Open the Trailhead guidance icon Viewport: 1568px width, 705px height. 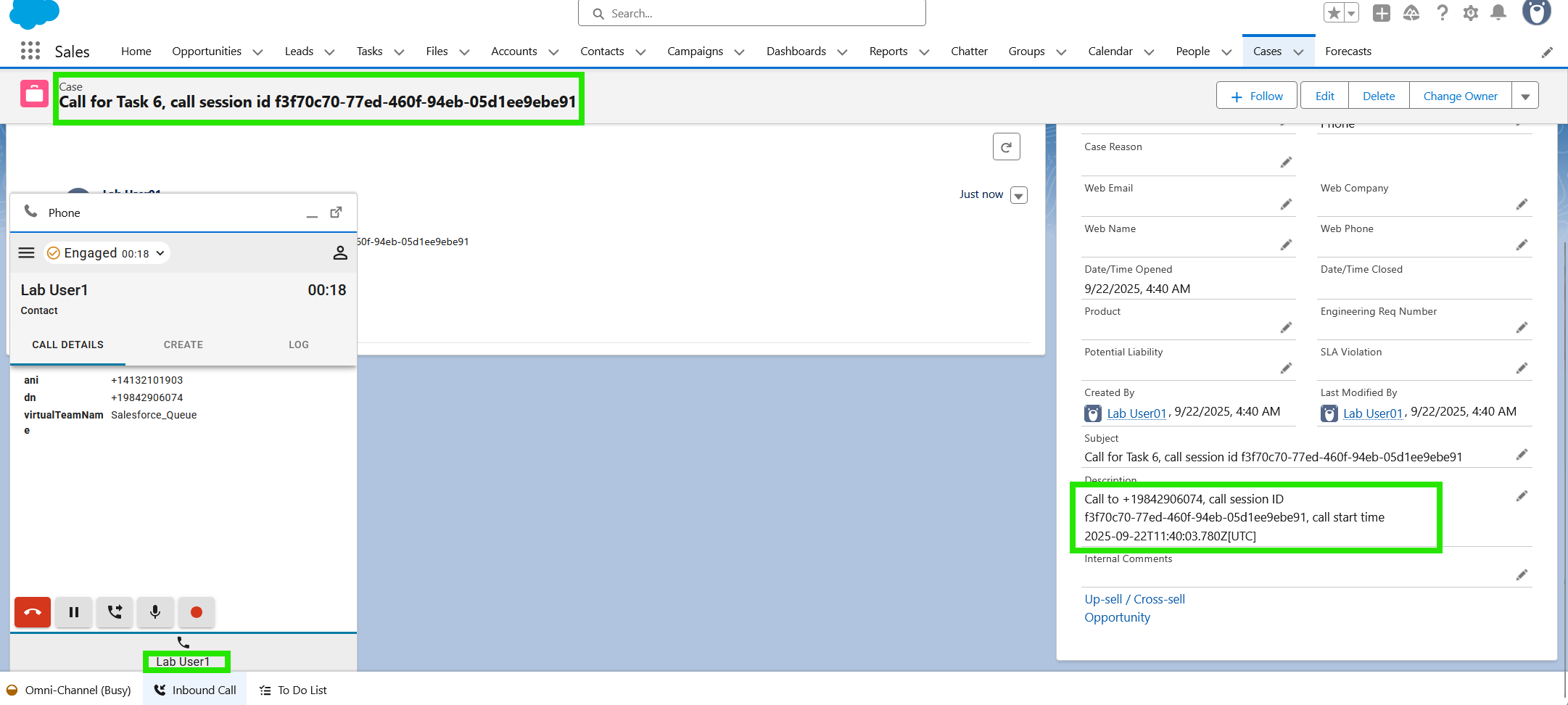tap(1411, 13)
